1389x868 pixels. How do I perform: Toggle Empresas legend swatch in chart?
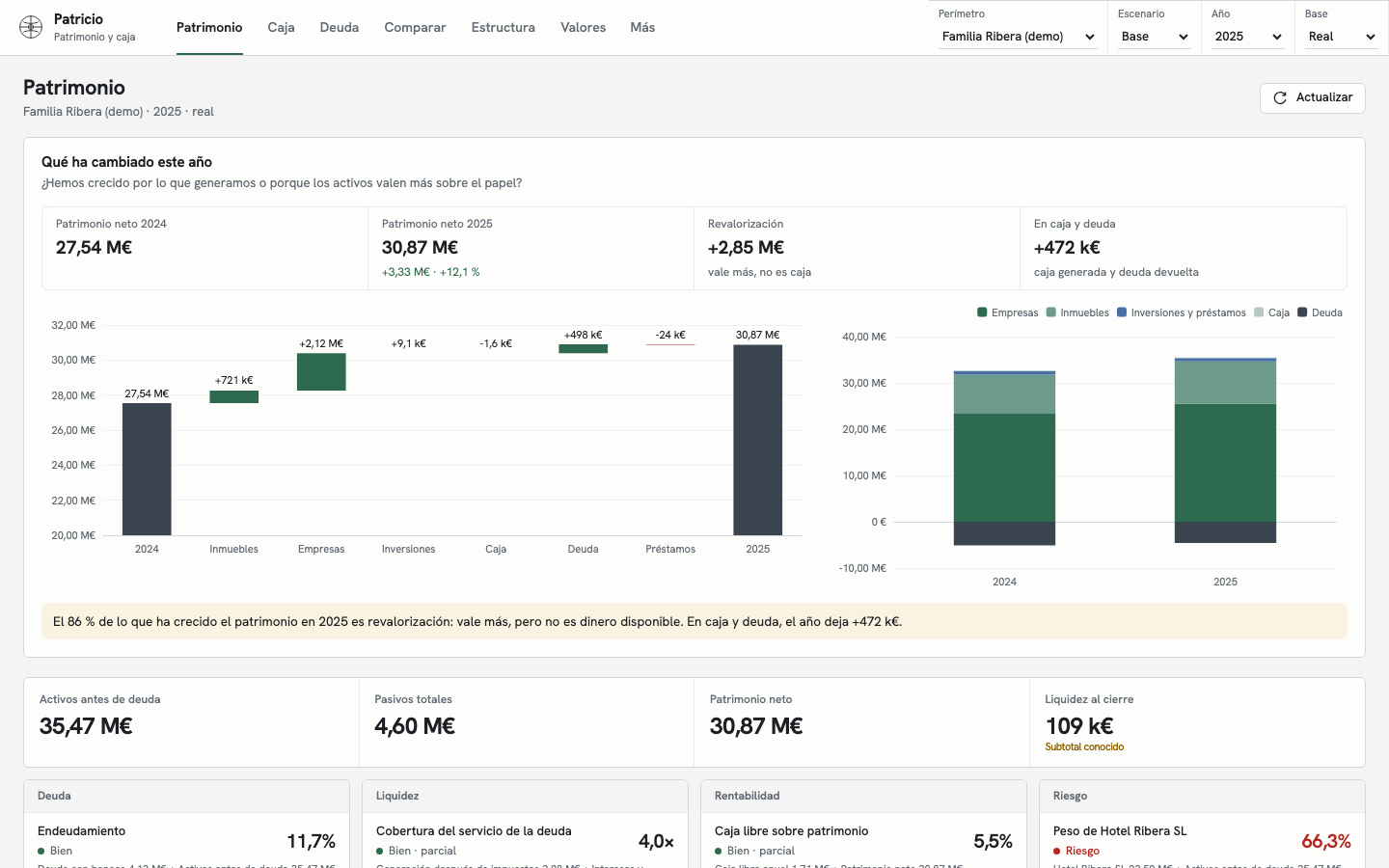pos(982,312)
